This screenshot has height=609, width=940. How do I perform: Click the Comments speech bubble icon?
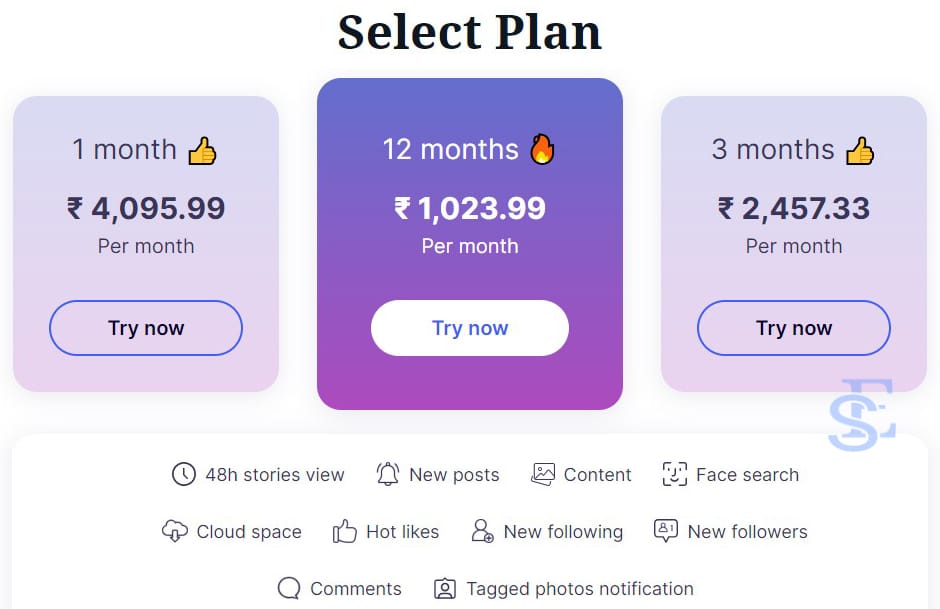(x=289, y=588)
